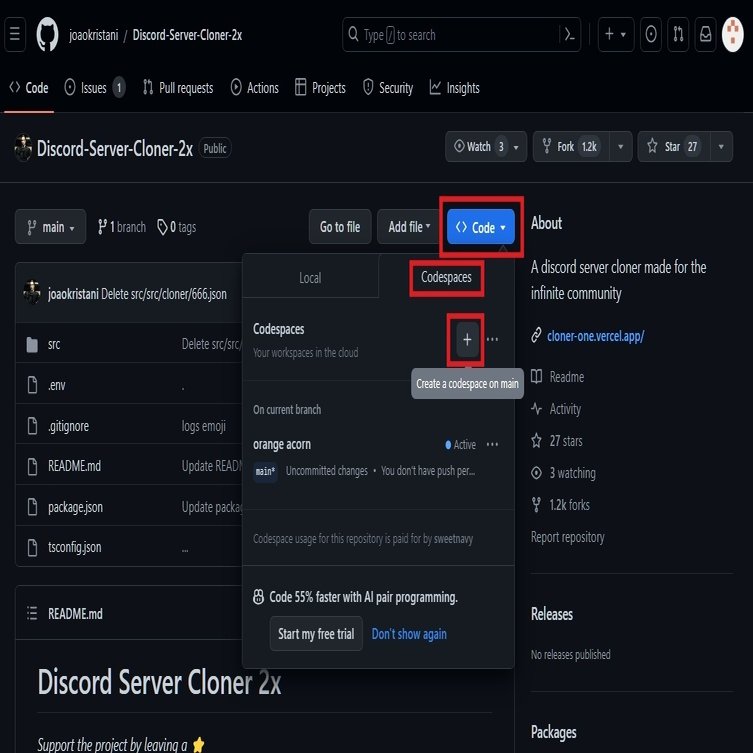Open the package.json file

click(x=75, y=507)
